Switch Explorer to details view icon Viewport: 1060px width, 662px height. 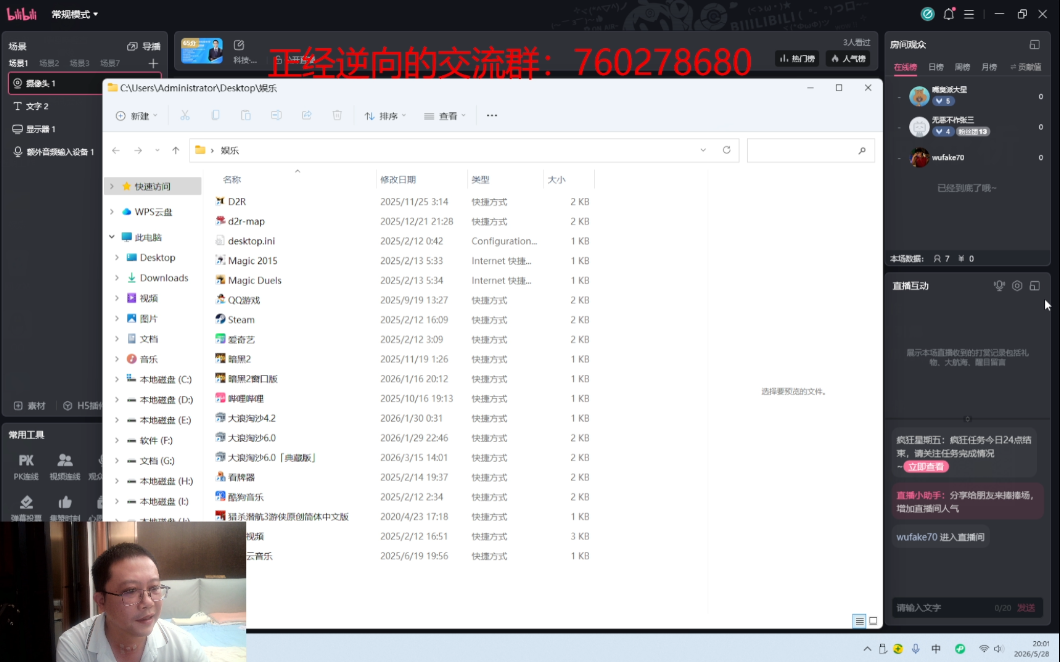[859, 621]
